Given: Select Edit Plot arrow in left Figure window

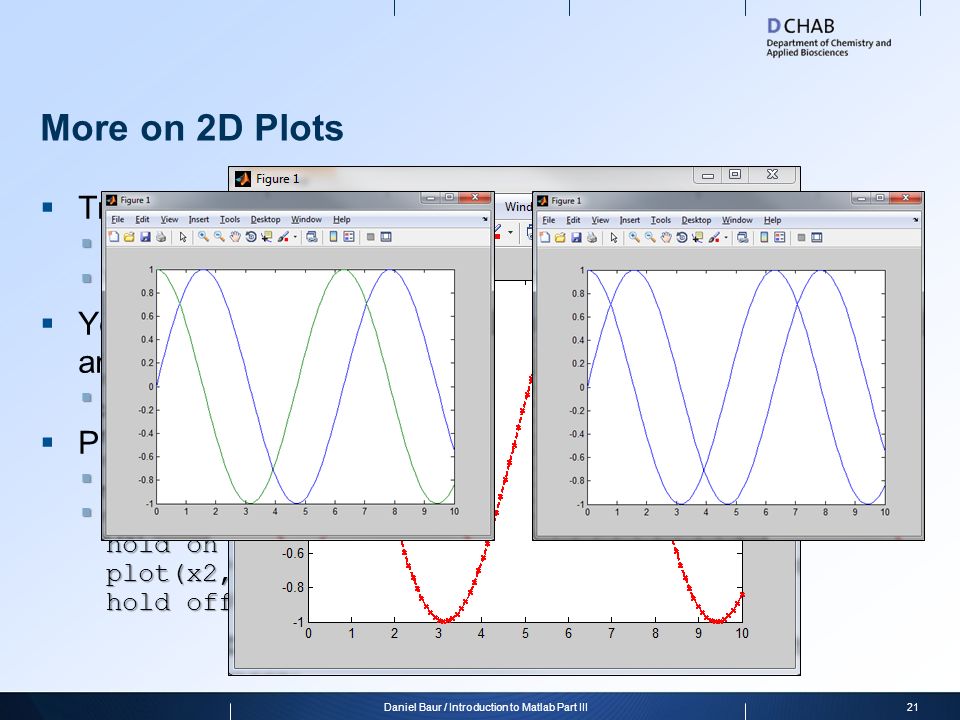Looking at the screenshot, I should [x=182, y=237].
